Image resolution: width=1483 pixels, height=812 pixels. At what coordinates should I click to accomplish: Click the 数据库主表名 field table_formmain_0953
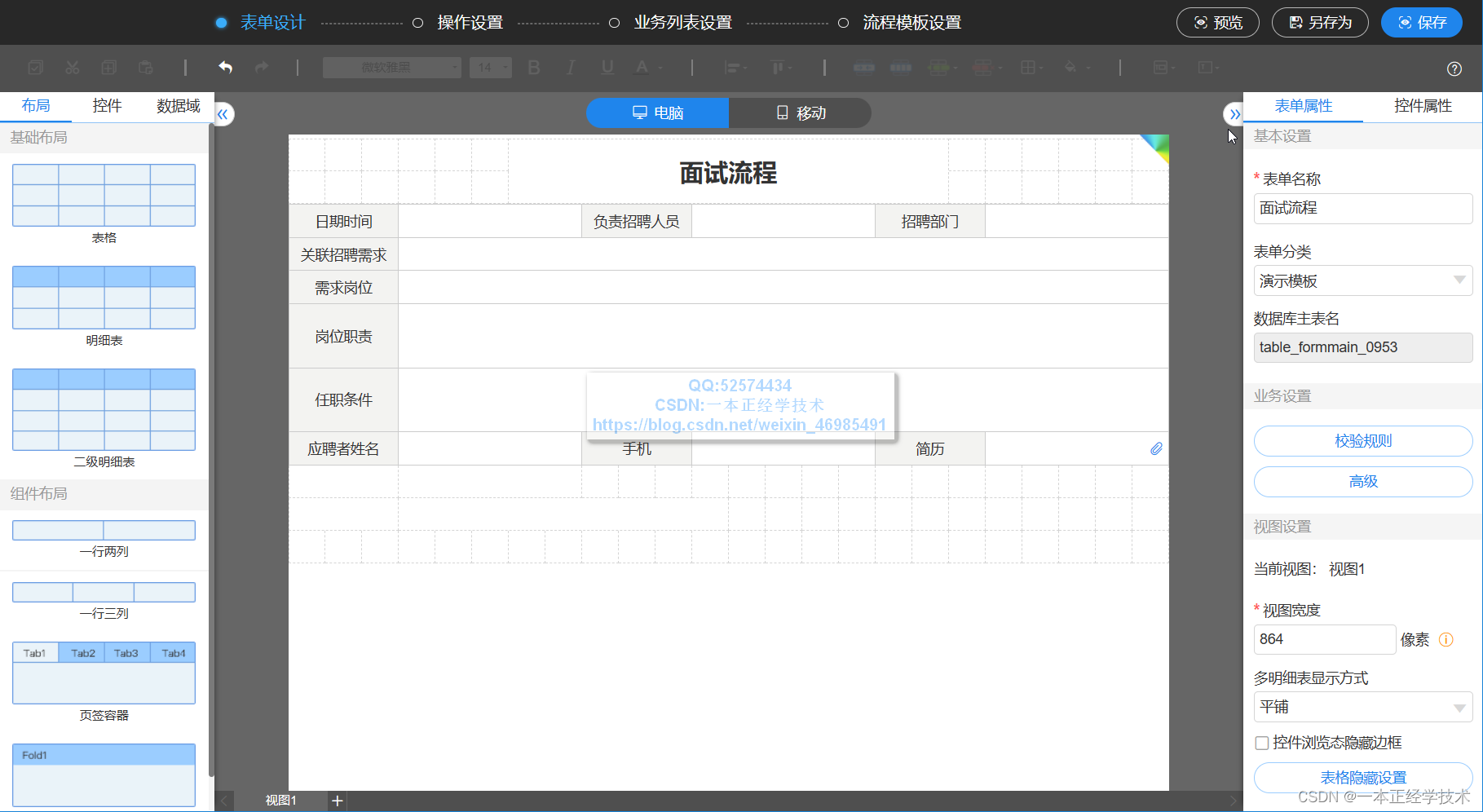pos(1362,347)
